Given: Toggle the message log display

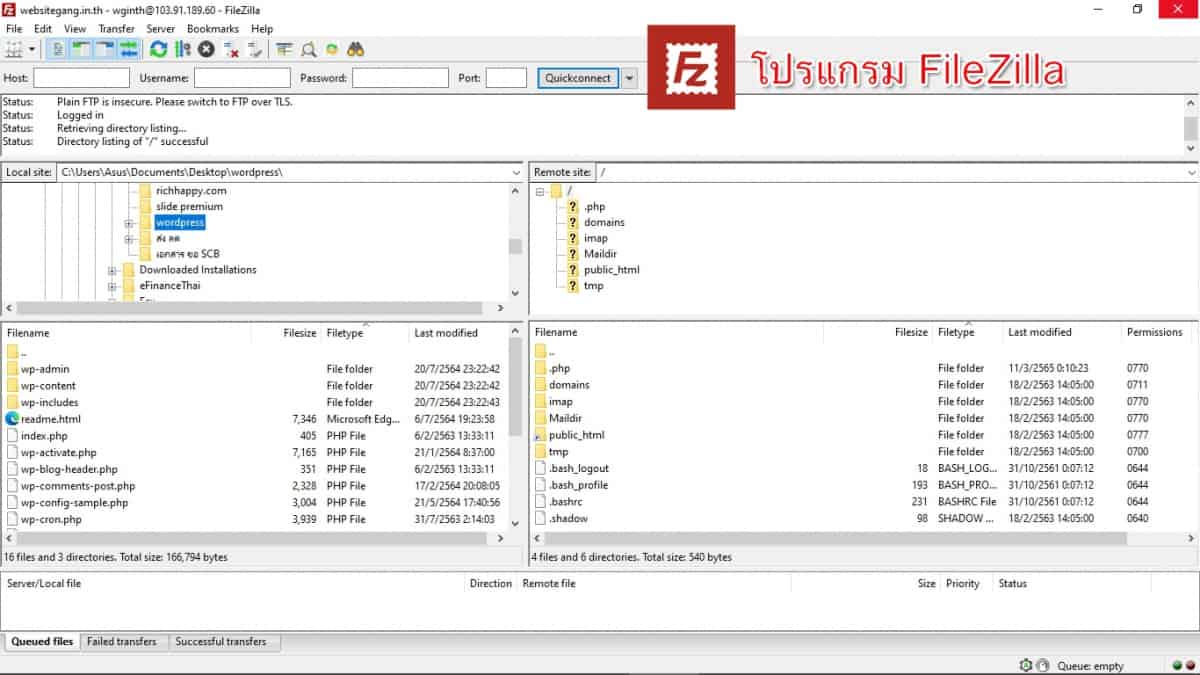Looking at the screenshot, I should [x=58, y=49].
